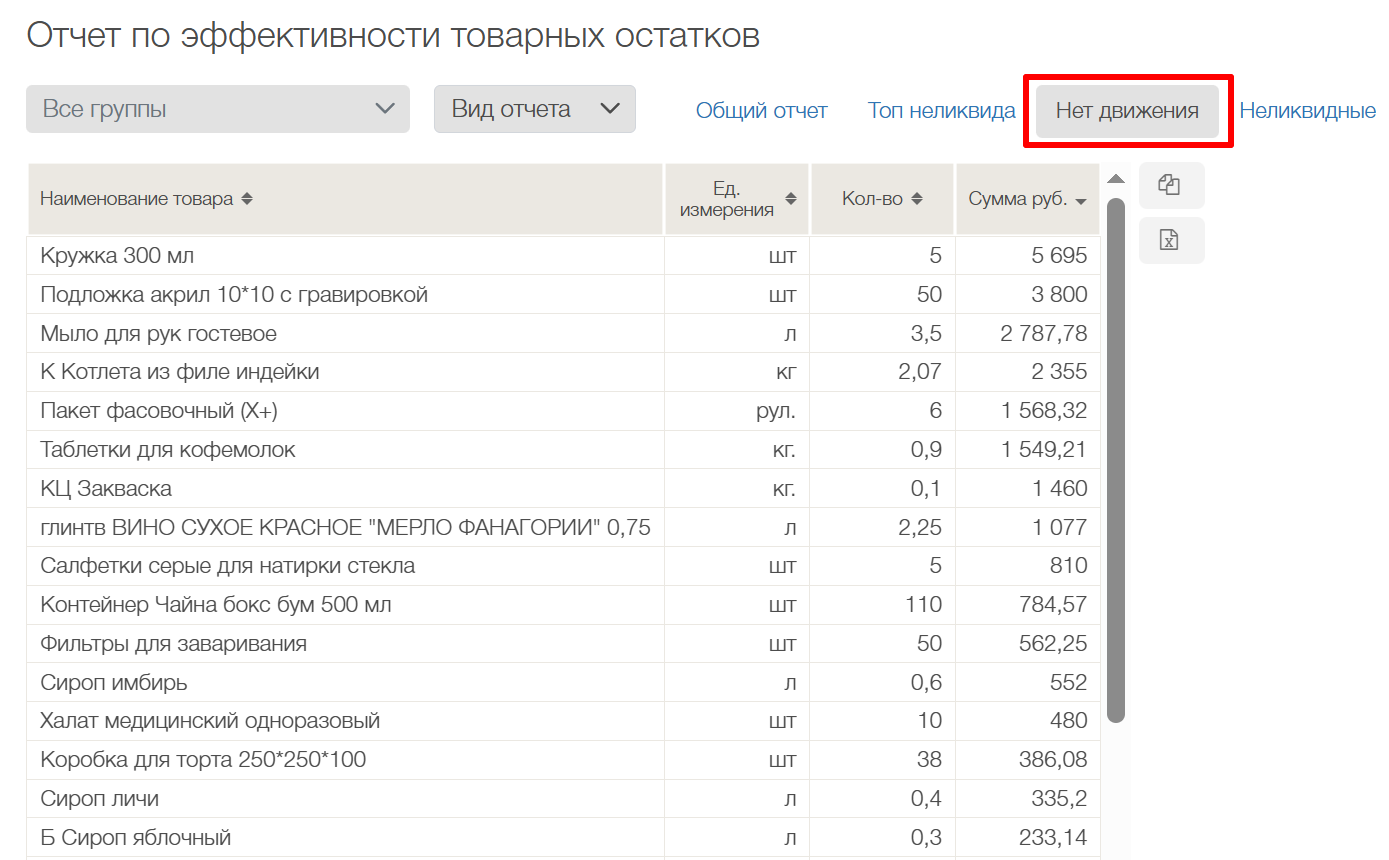Image resolution: width=1389 pixels, height=860 pixels.
Task: Open the Все группы dropdown
Action: tap(218, 109)
